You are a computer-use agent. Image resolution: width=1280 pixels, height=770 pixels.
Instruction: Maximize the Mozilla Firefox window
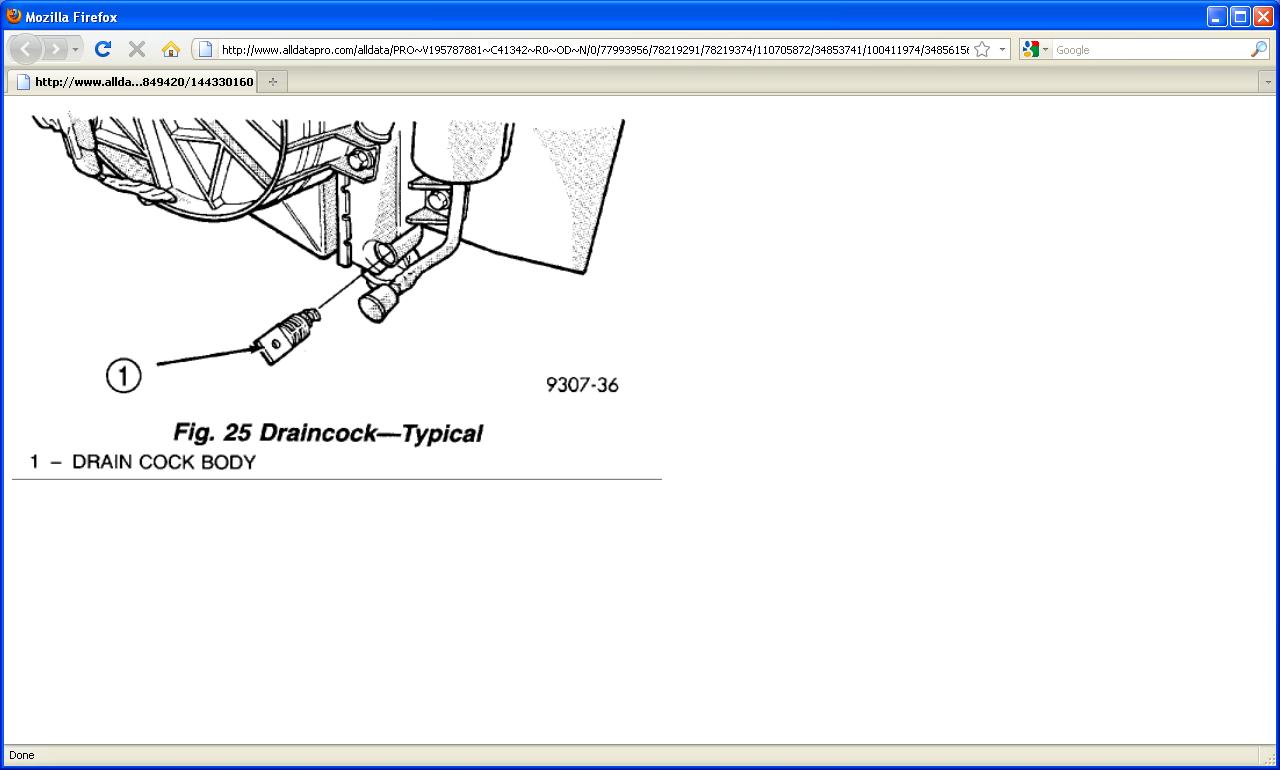point(1240,16)
